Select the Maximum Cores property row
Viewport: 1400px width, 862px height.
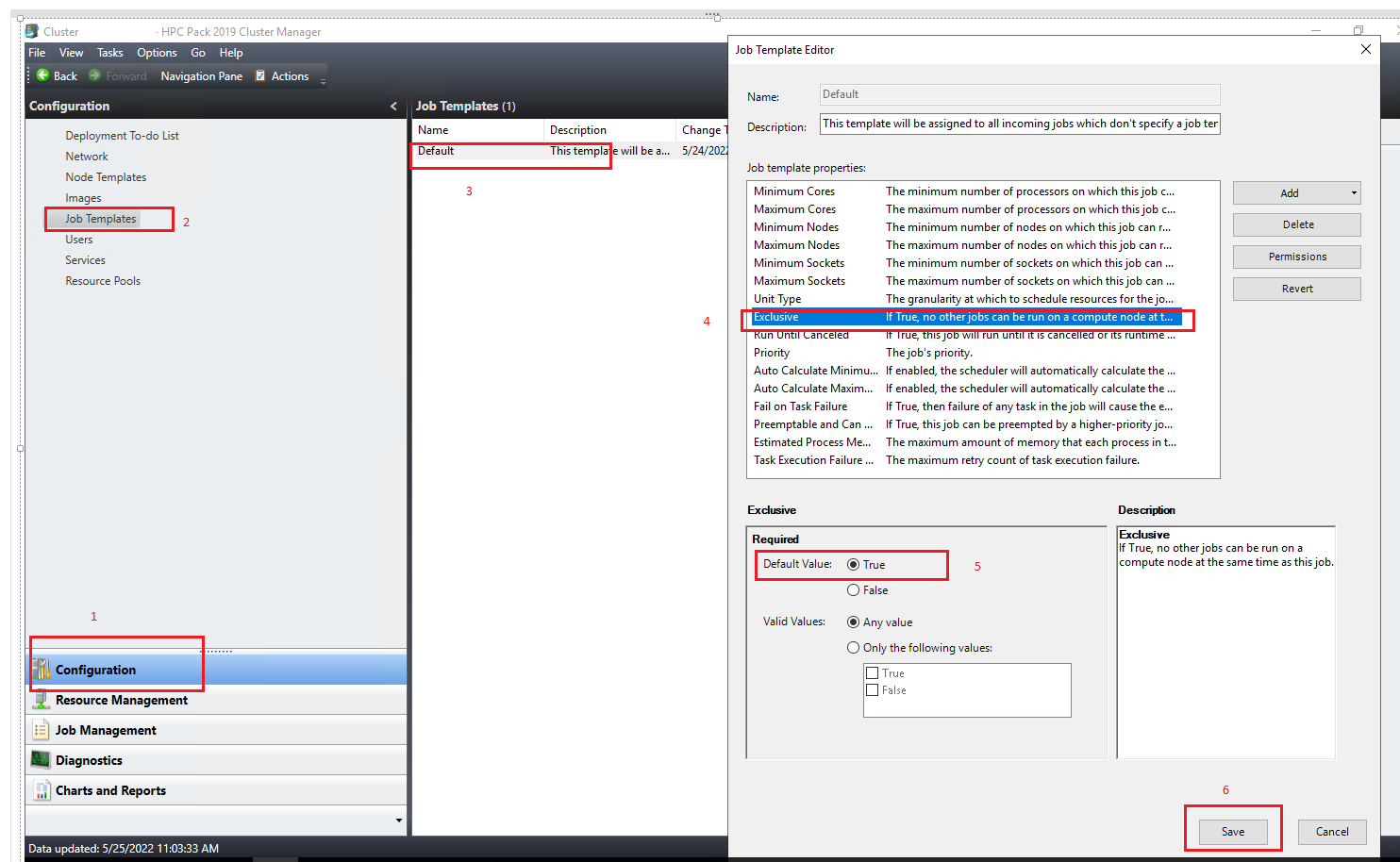964,209
